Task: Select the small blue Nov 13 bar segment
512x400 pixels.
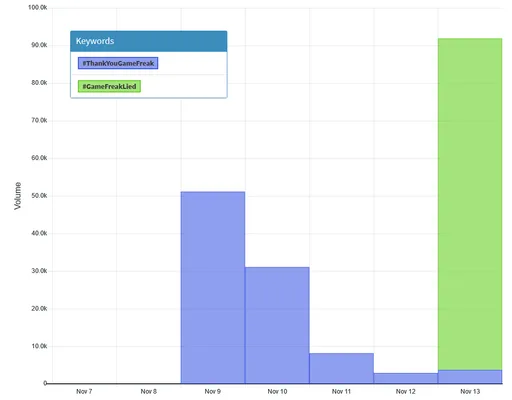Action: [470, 377]
